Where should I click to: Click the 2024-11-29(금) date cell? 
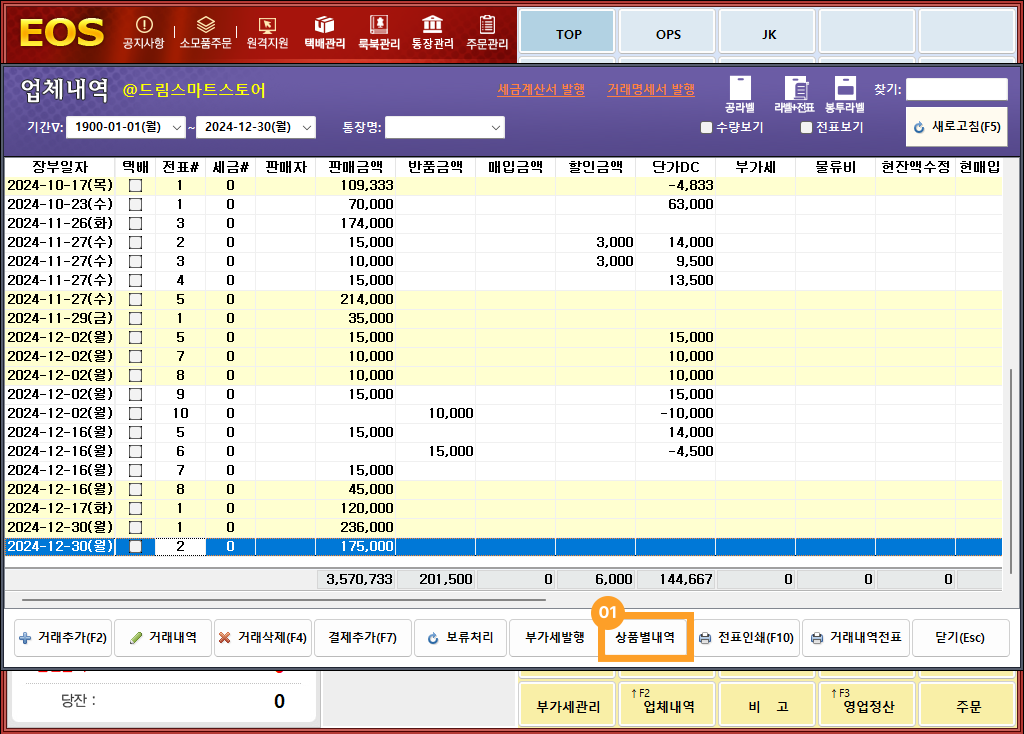[60, 319]
